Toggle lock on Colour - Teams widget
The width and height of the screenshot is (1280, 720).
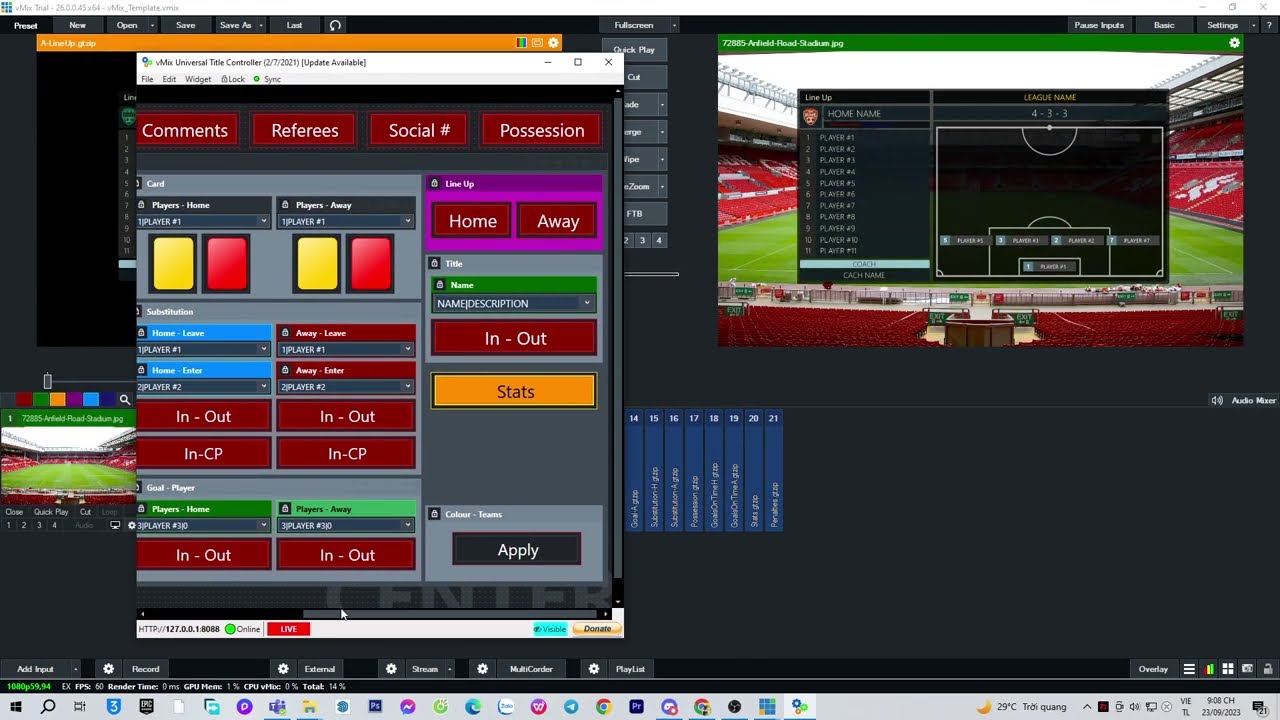434,514
